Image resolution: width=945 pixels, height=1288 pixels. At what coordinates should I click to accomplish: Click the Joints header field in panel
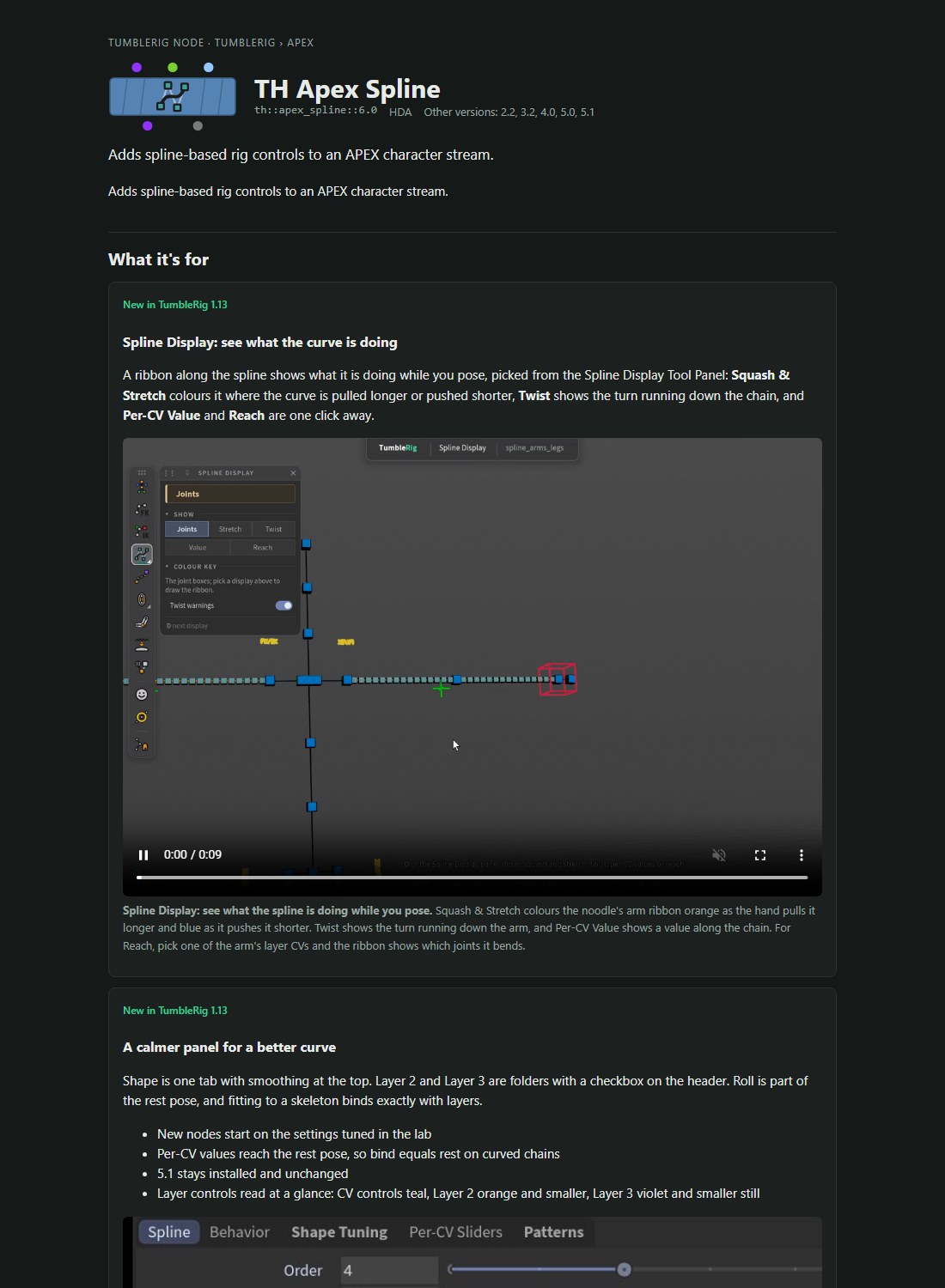point(230,494)
